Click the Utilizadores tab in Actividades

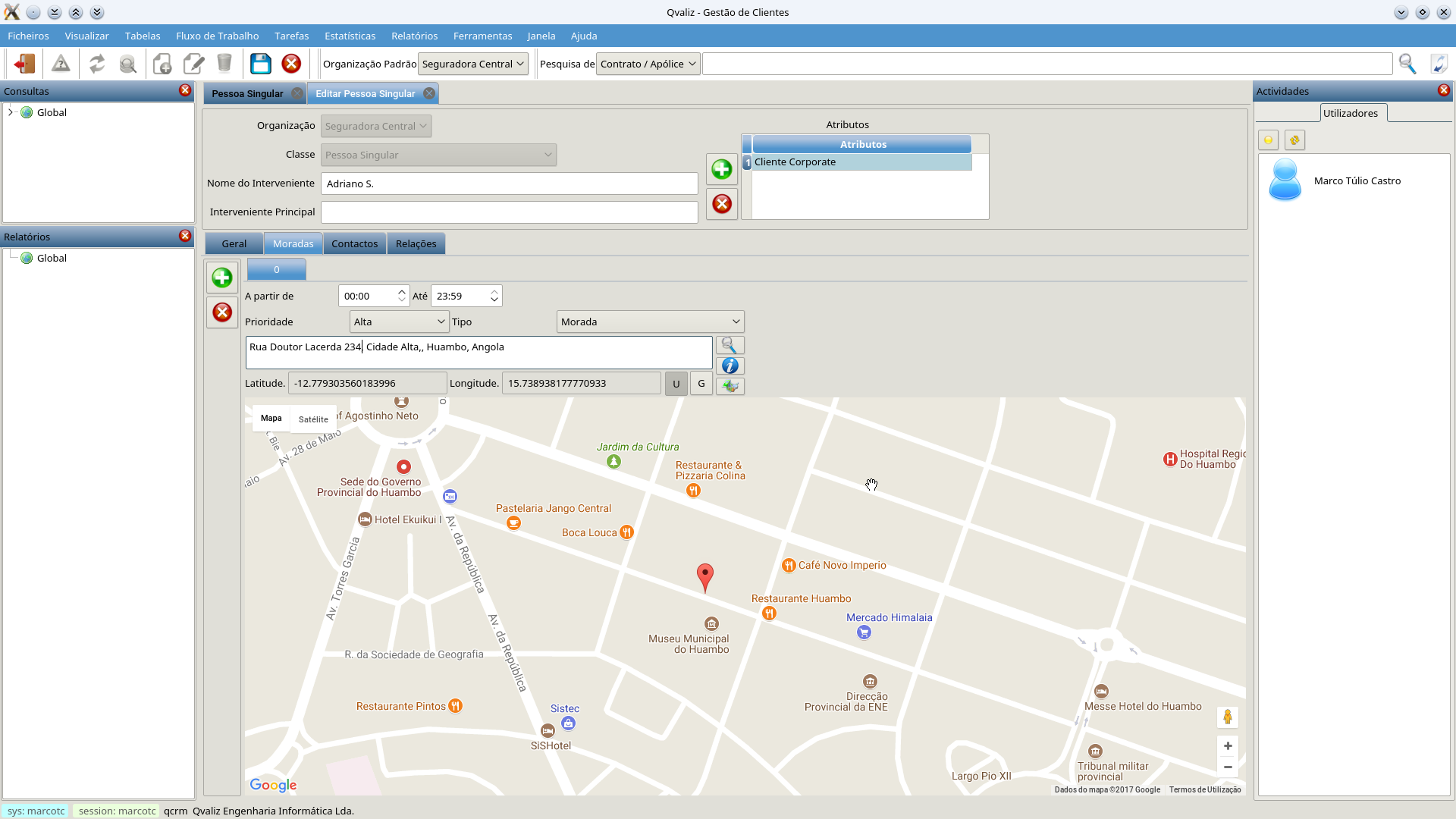click(x=1350, y=113)
